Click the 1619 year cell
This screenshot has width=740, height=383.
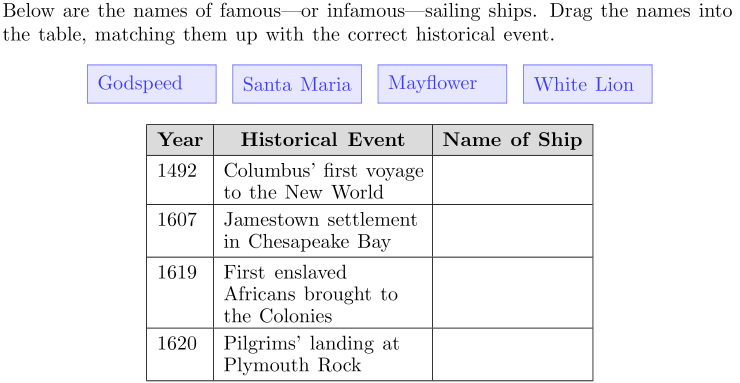click(180, 293)
